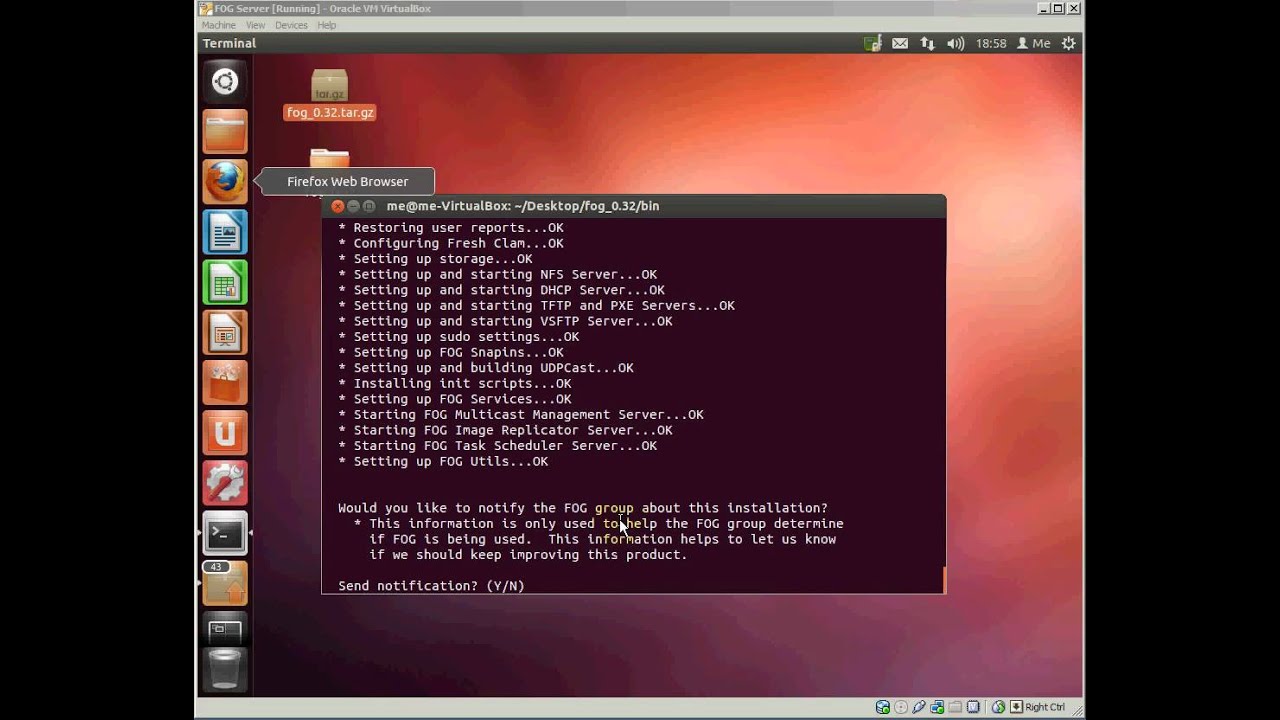Viewport: 1280px width, 720px height.
Task: Click the terminal title bar text
Action: click(523, 206)
